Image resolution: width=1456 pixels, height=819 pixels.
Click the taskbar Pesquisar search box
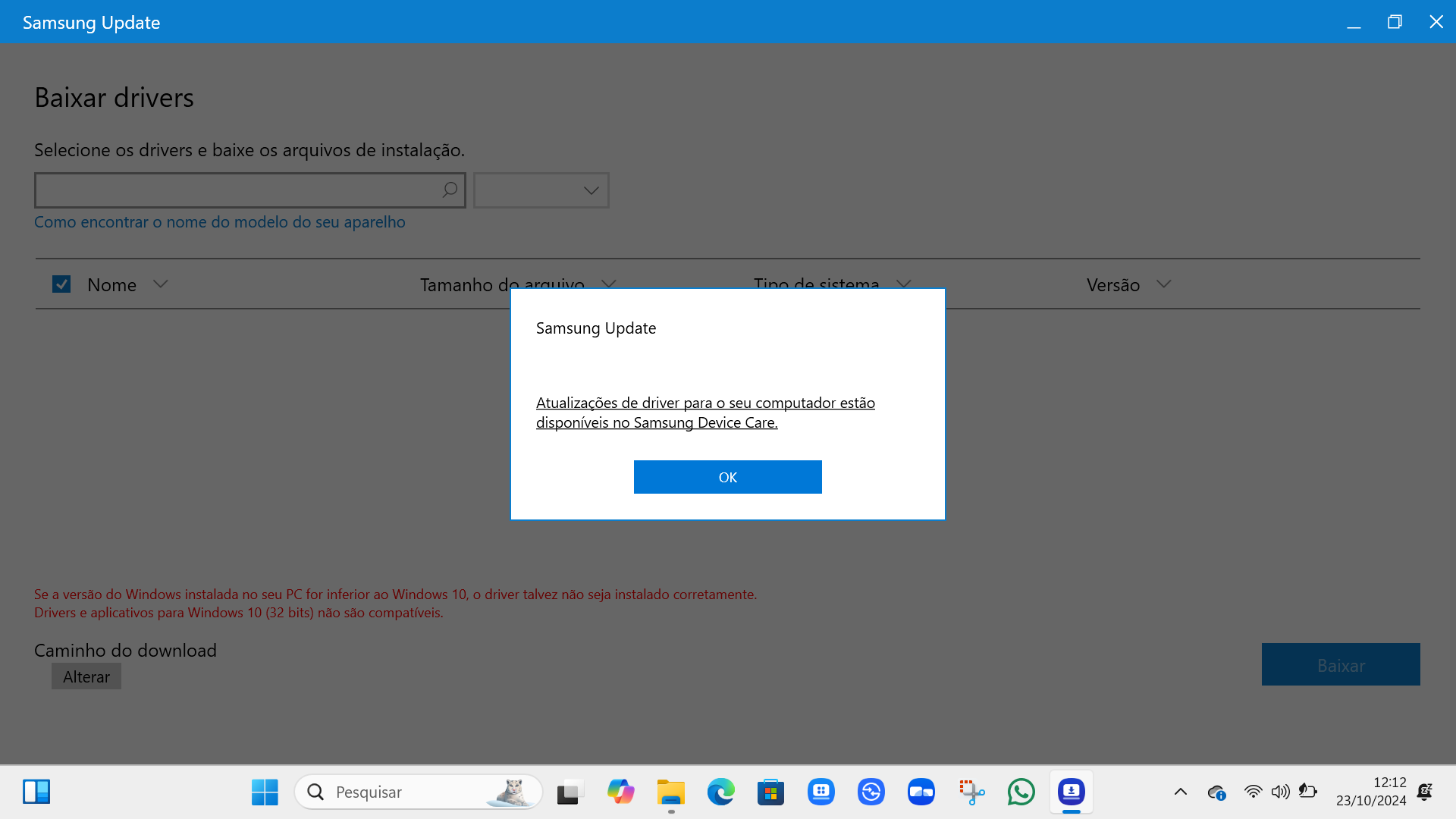click(419, 792)
